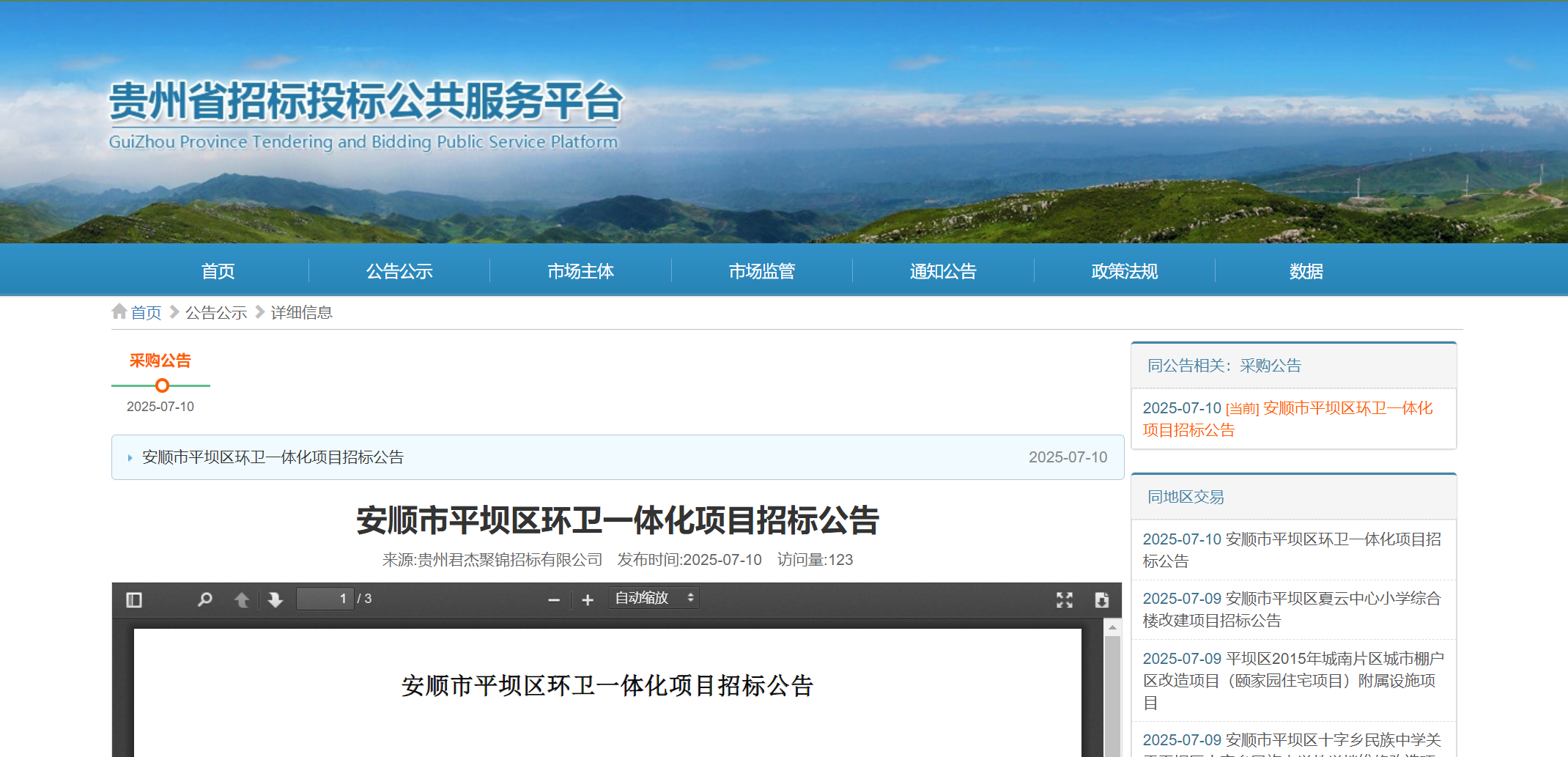Viewport: 1568px width, 757px height.
Task: Open 2025-07-10 环卫一体化 link under 同地区交易
Action: [x=1292, y=550]
